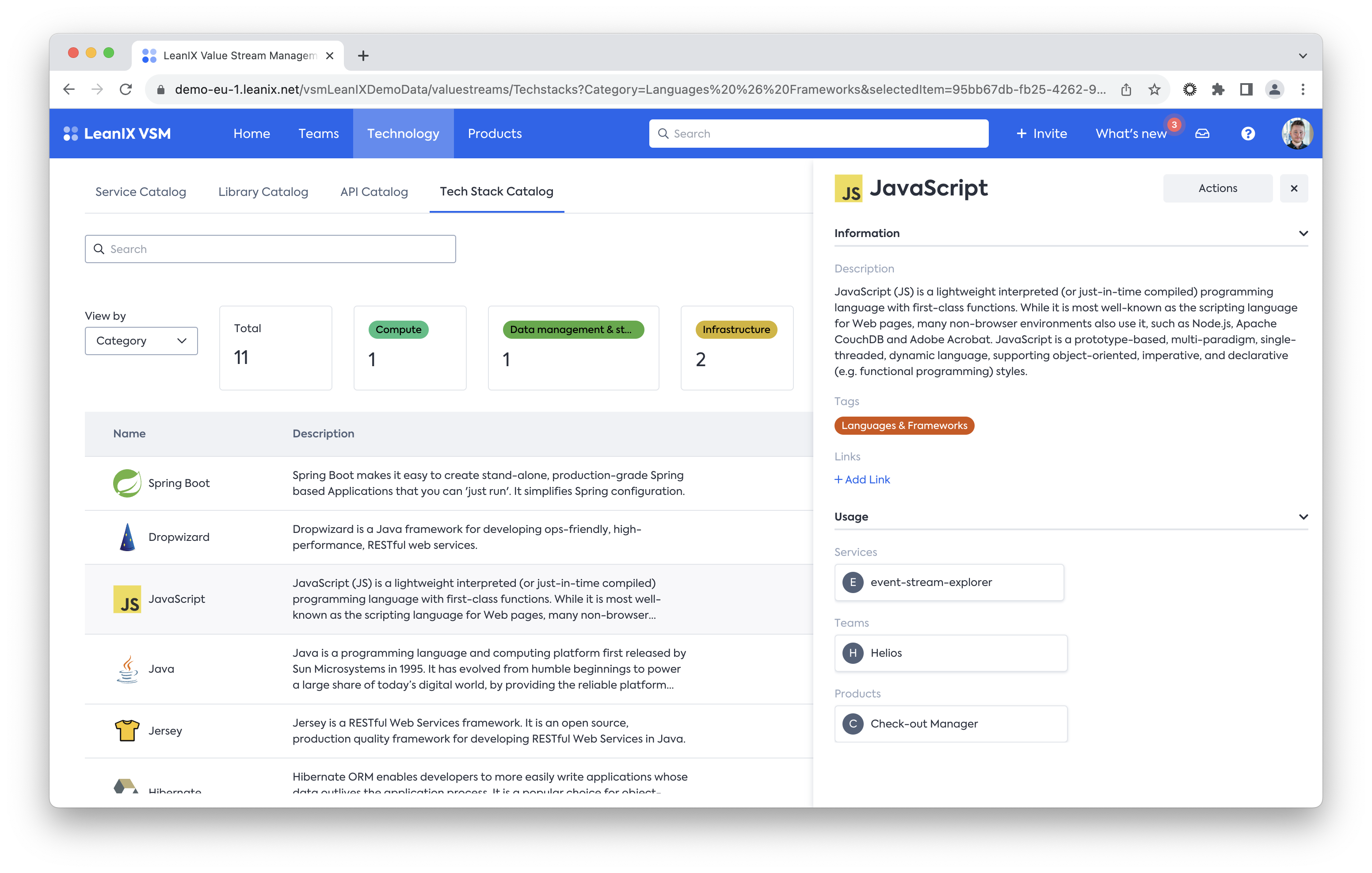Image resolution: width=1372 pixels, height=873 pixels.
Task: Collapse the Usage section
Action: click(x=1303, y=517)
